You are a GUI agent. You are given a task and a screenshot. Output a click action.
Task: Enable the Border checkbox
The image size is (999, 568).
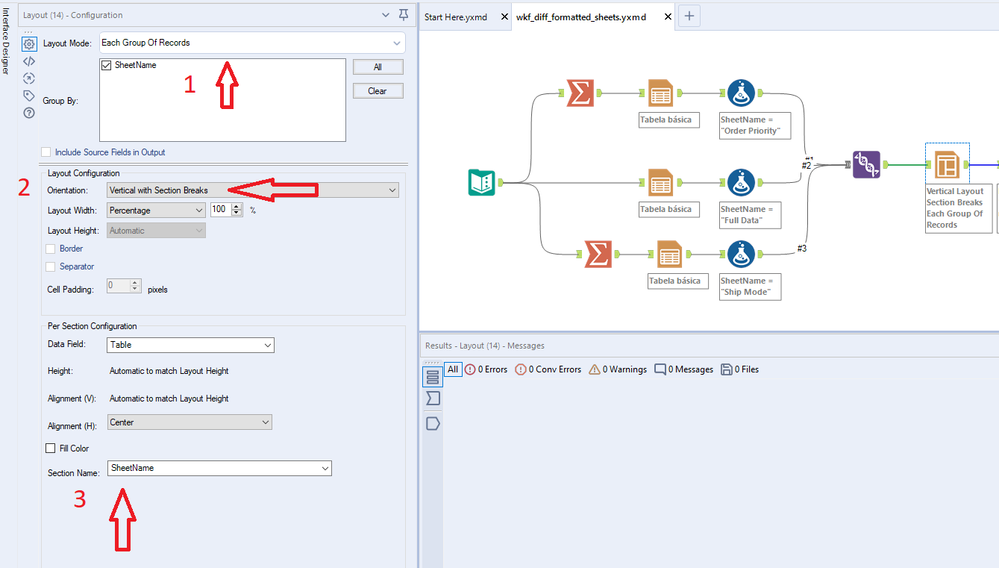[x=50, y=249]
